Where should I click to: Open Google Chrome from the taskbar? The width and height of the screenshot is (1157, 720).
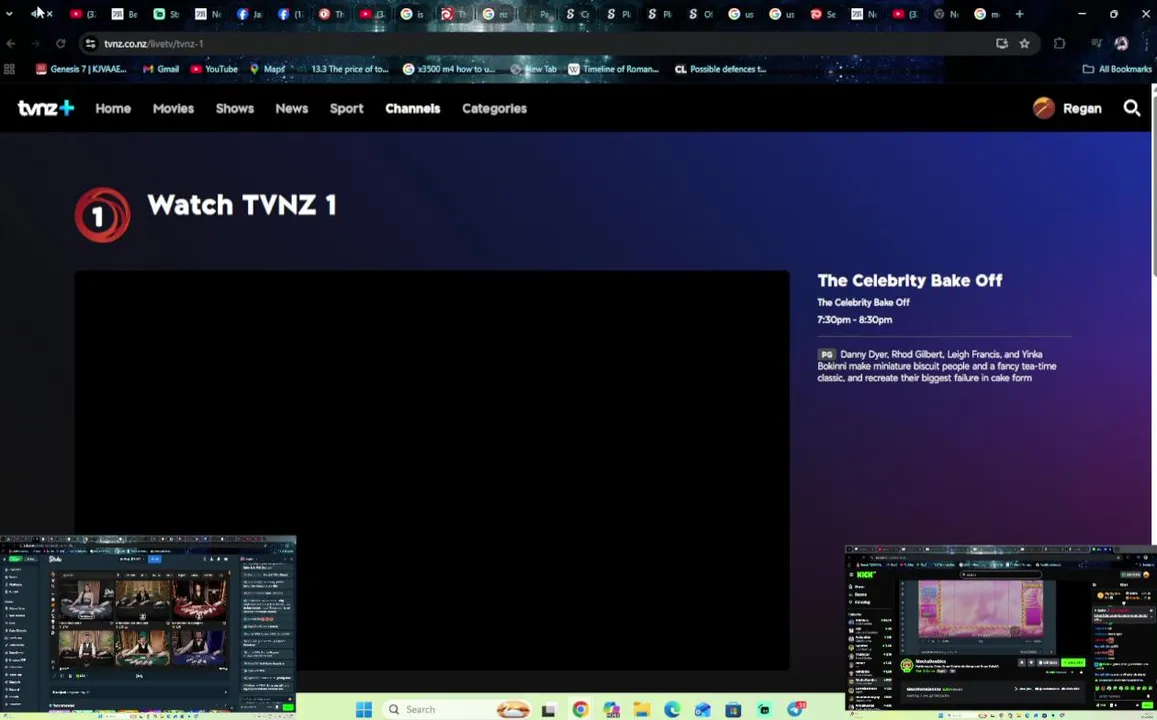(x=580, y=709)
